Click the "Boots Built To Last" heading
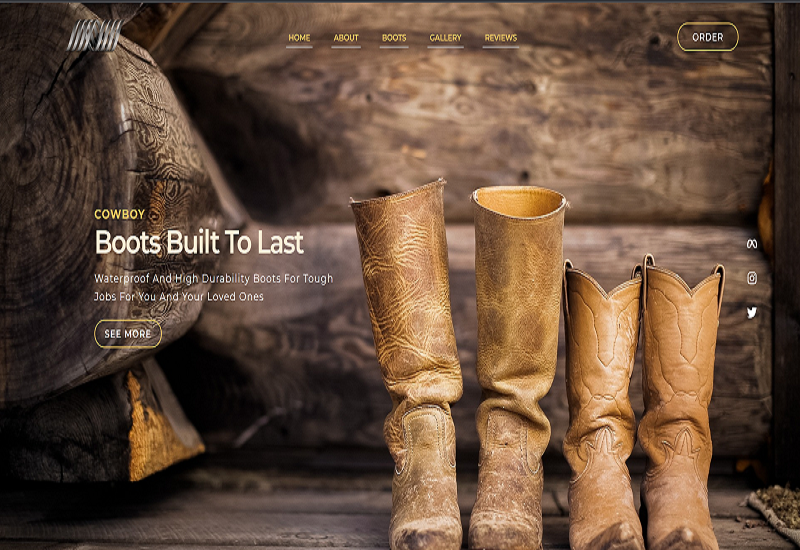This screenshot has width=800, height=550. [x=199, y=242]
